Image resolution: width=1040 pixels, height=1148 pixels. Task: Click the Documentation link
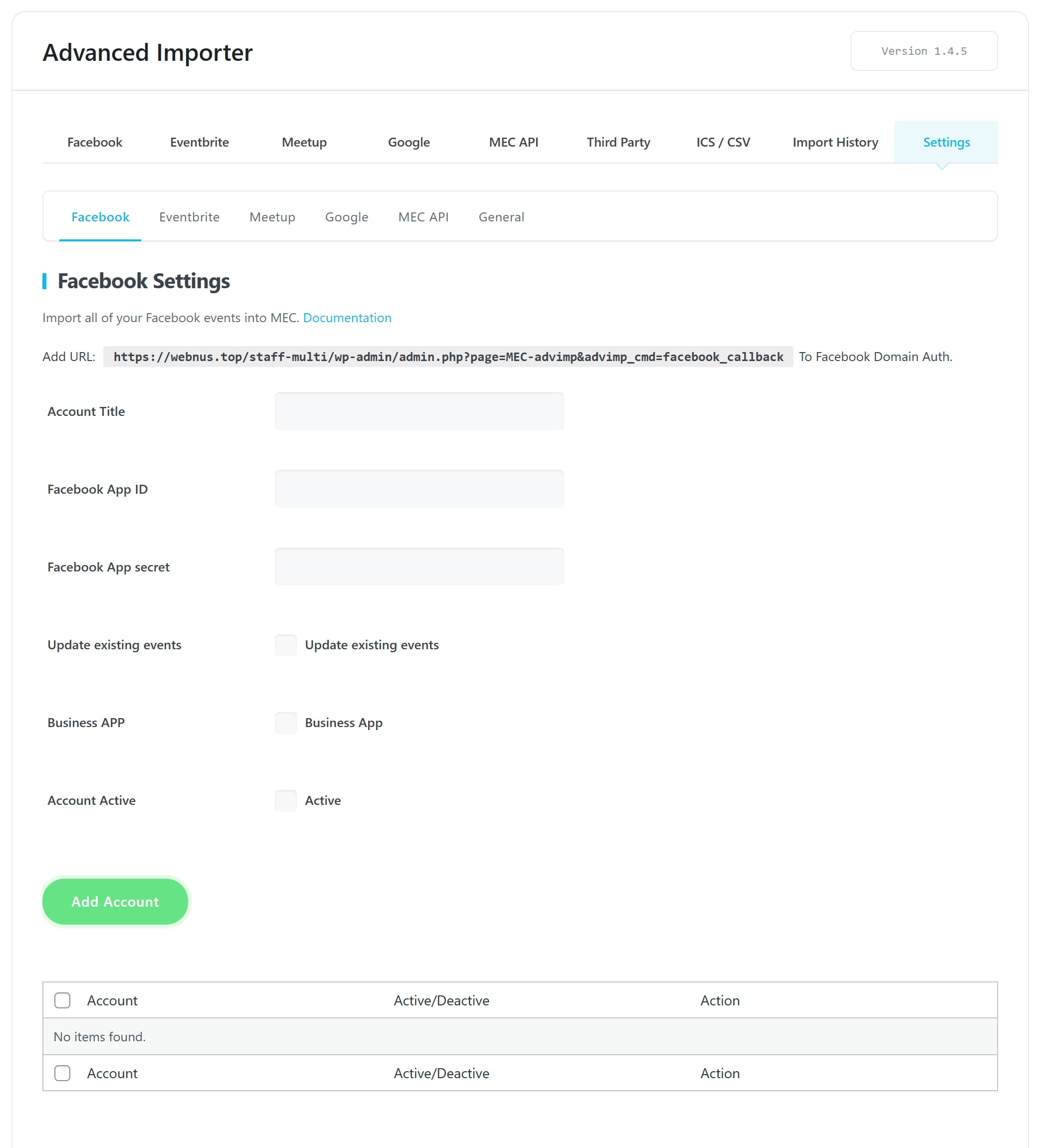click(x=347, y=318)
